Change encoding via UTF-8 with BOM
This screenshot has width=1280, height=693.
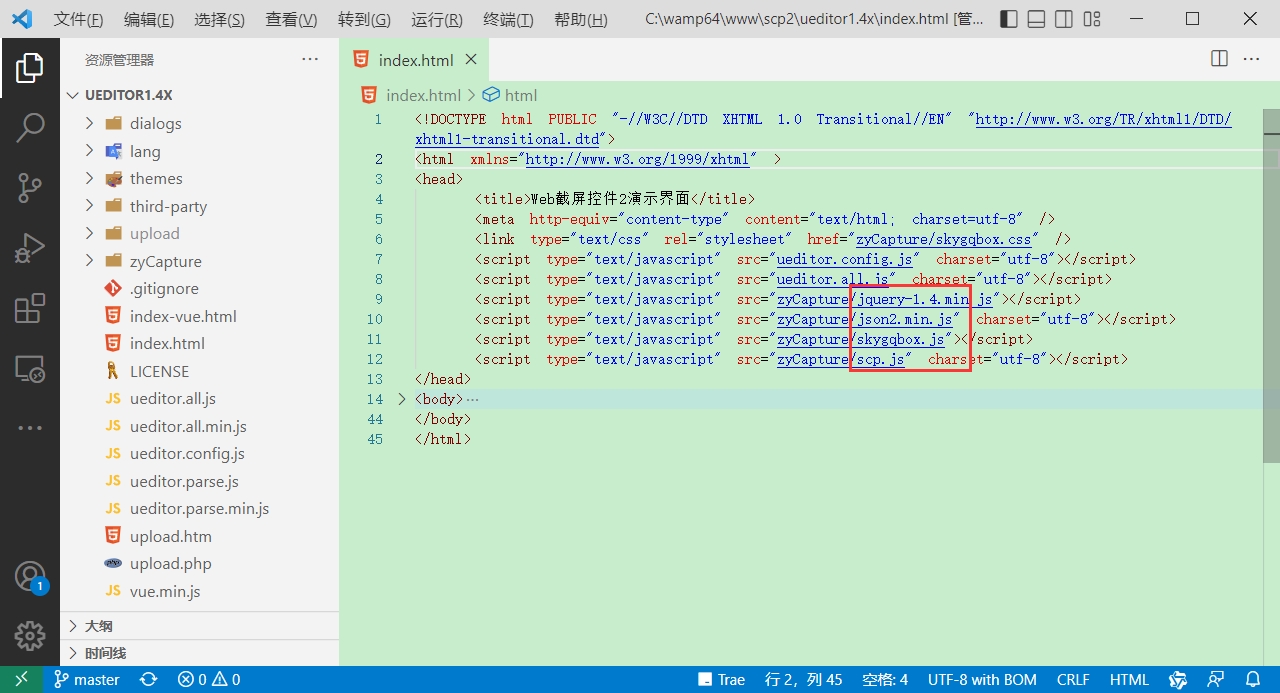click(x=982, y=680)
